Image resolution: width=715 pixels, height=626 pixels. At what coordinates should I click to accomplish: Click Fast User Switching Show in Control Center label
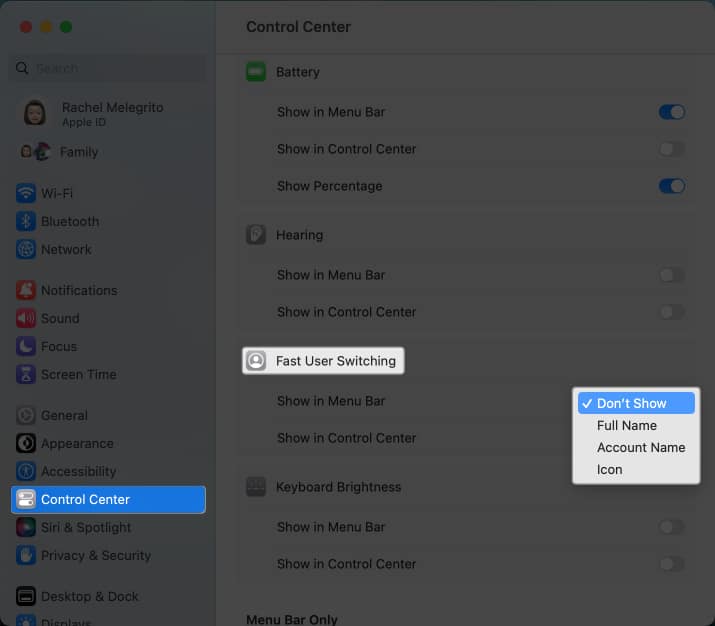347,438
